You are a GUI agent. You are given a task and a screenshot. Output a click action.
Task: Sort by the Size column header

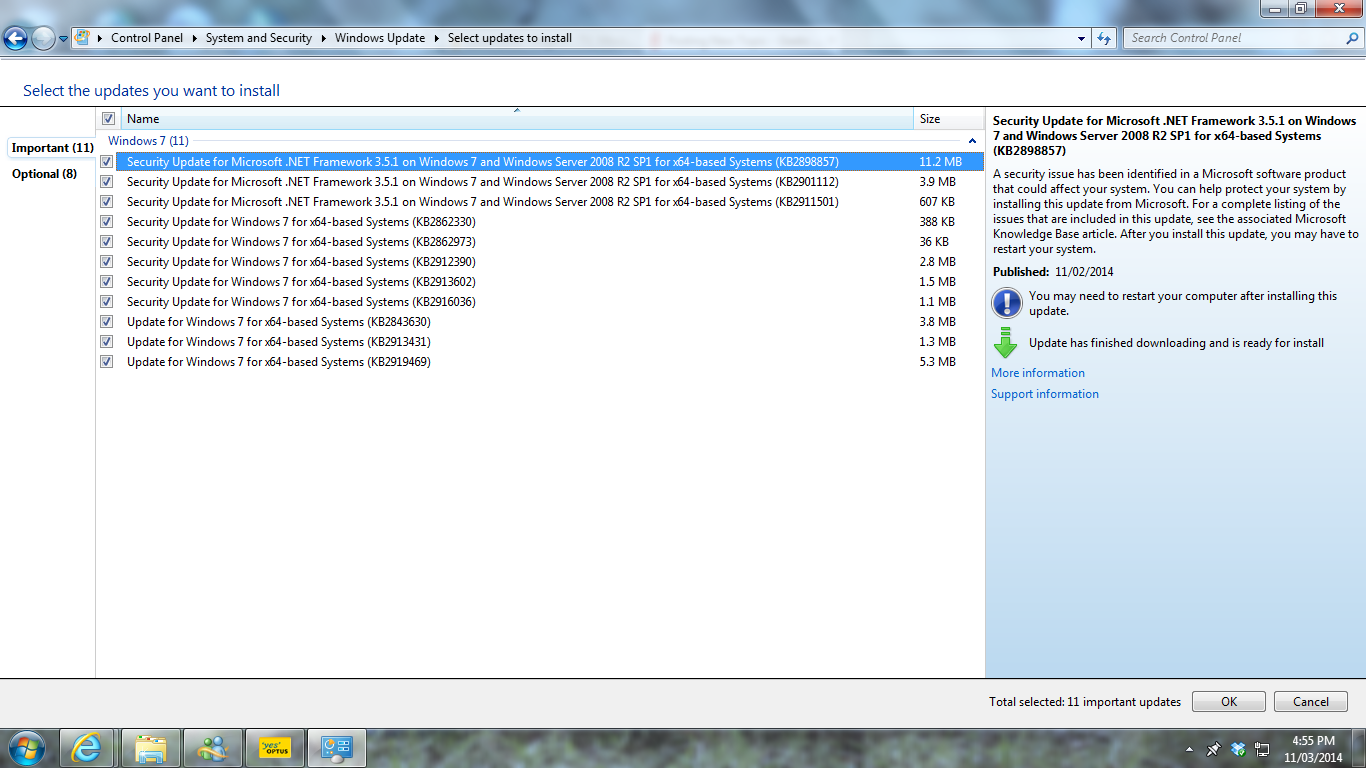pos(949,119)
